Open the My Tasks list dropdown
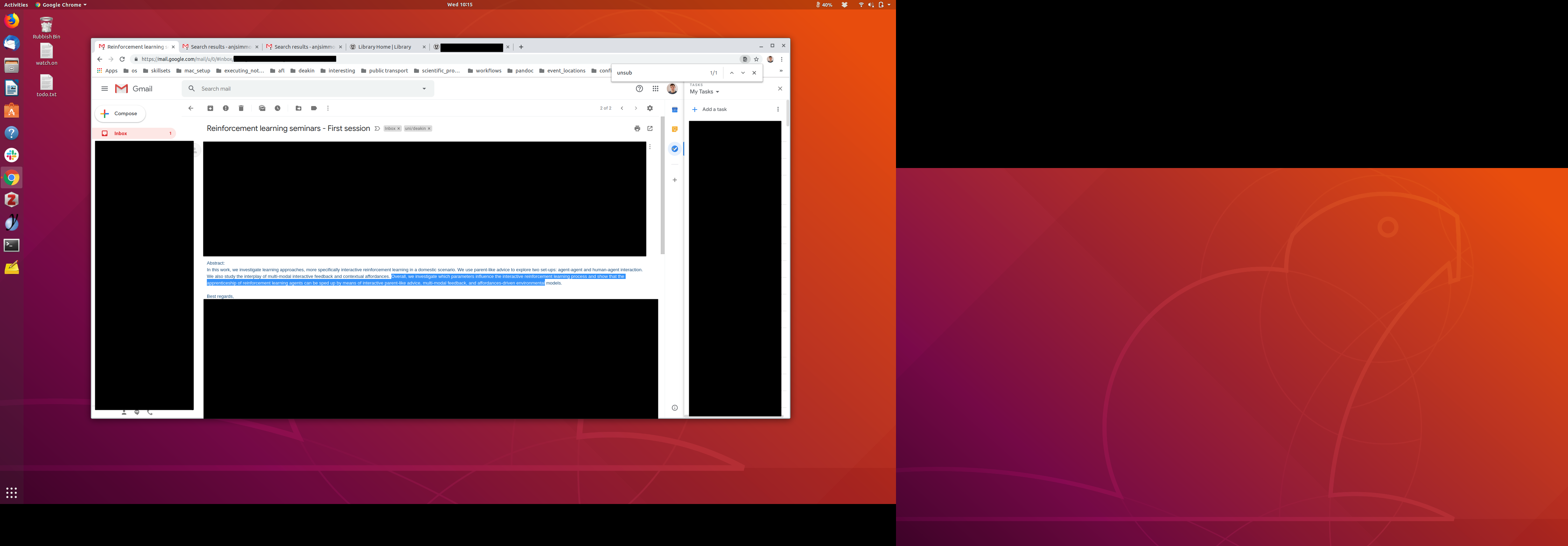Image resolution: width=1568 pixels, height=546 pixels. point(705,92)
